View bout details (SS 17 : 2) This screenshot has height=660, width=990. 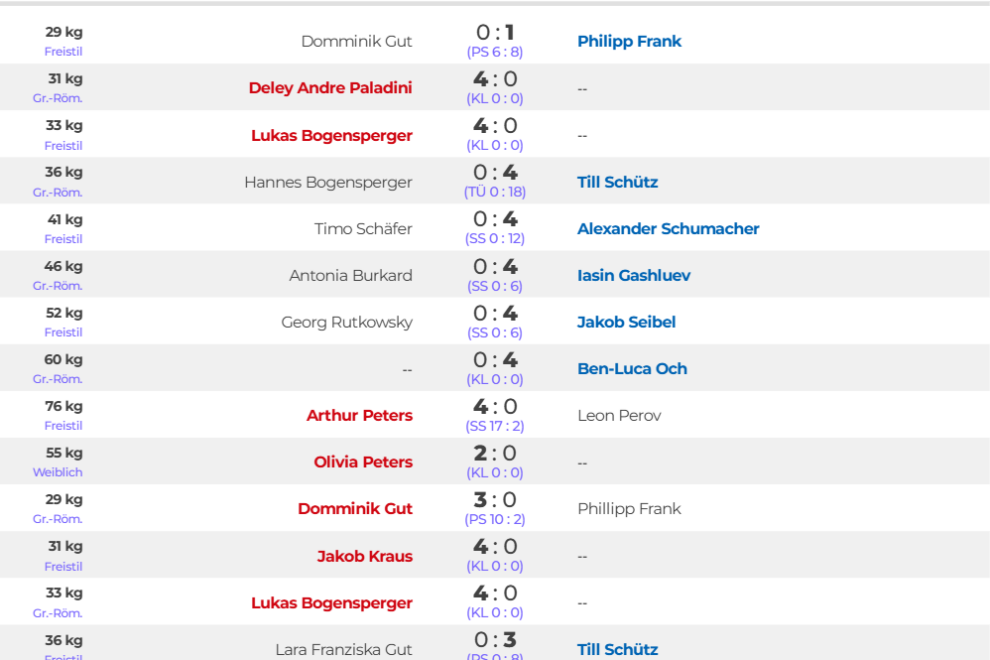[494, 426]
